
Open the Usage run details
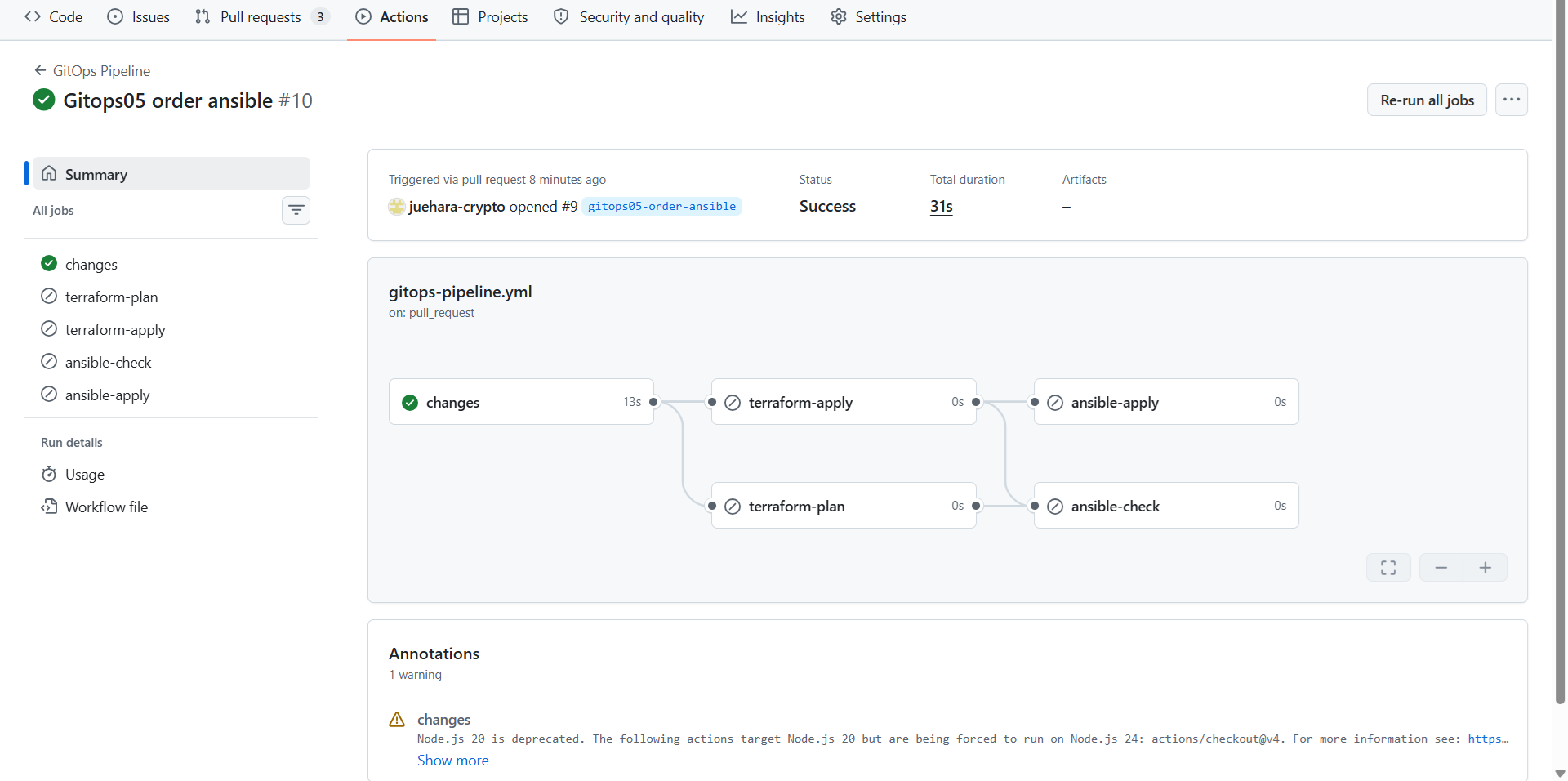pyautogui.click(x=171, y=474)
